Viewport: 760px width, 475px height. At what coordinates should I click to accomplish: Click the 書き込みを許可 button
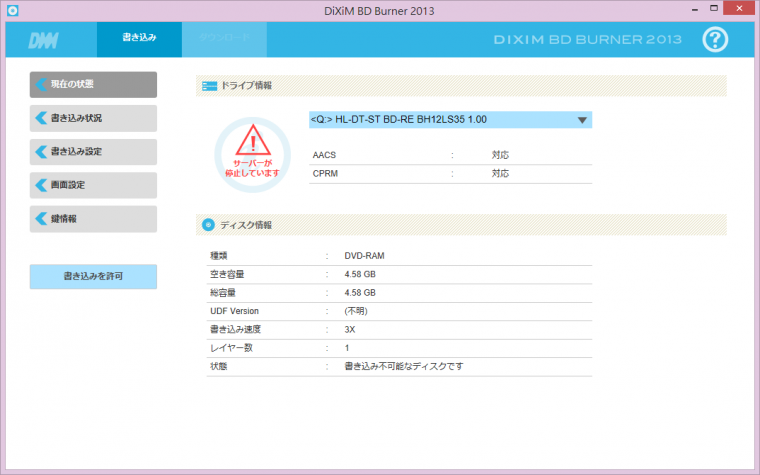pos(93,276)
